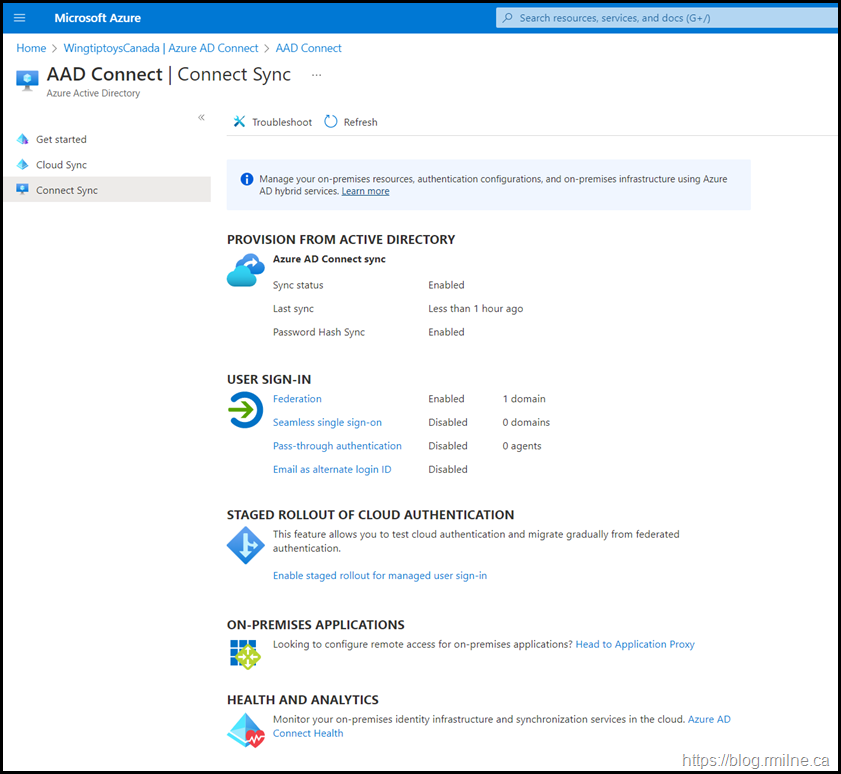Click the Troubleshoot wrench icon
Viewport: 841px width, 774px height.
[x=239, y=122]
